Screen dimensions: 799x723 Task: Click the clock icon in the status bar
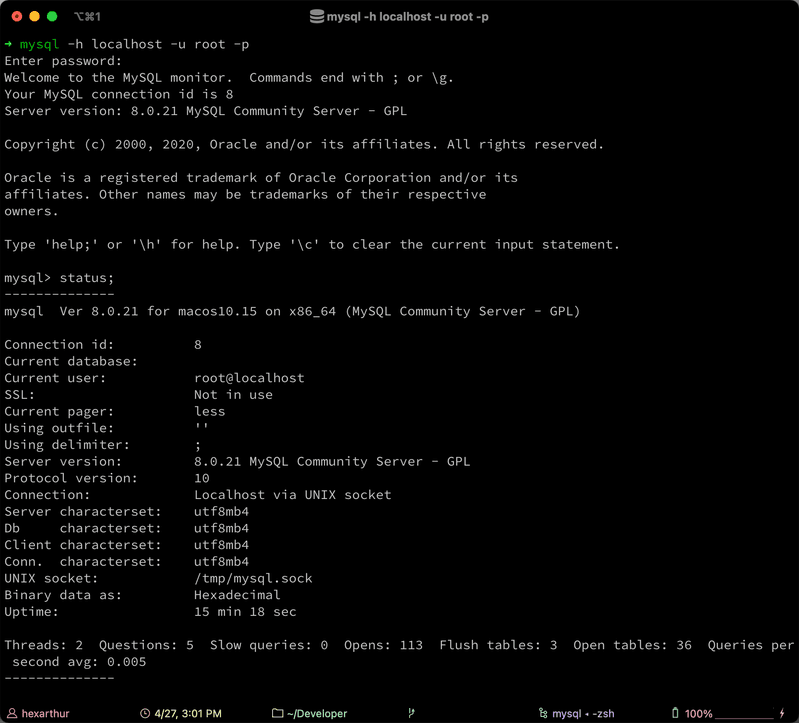[x=145, y=713]
